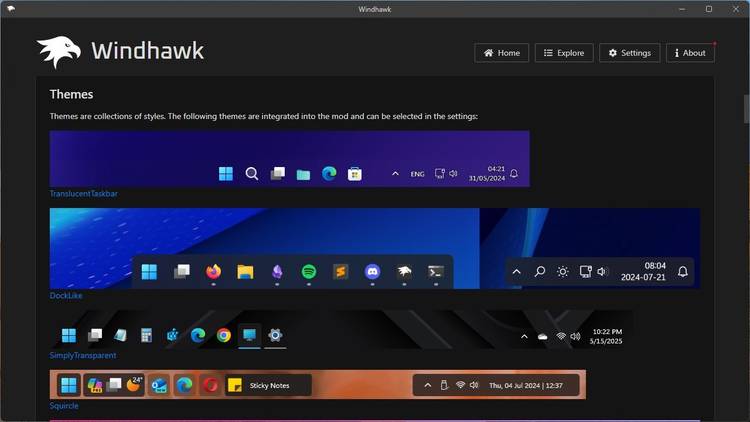Viewport: 750px width, 422px height.
Task: Click weather 24° icon in Squircle preview
Action: (x=134, y=384)
